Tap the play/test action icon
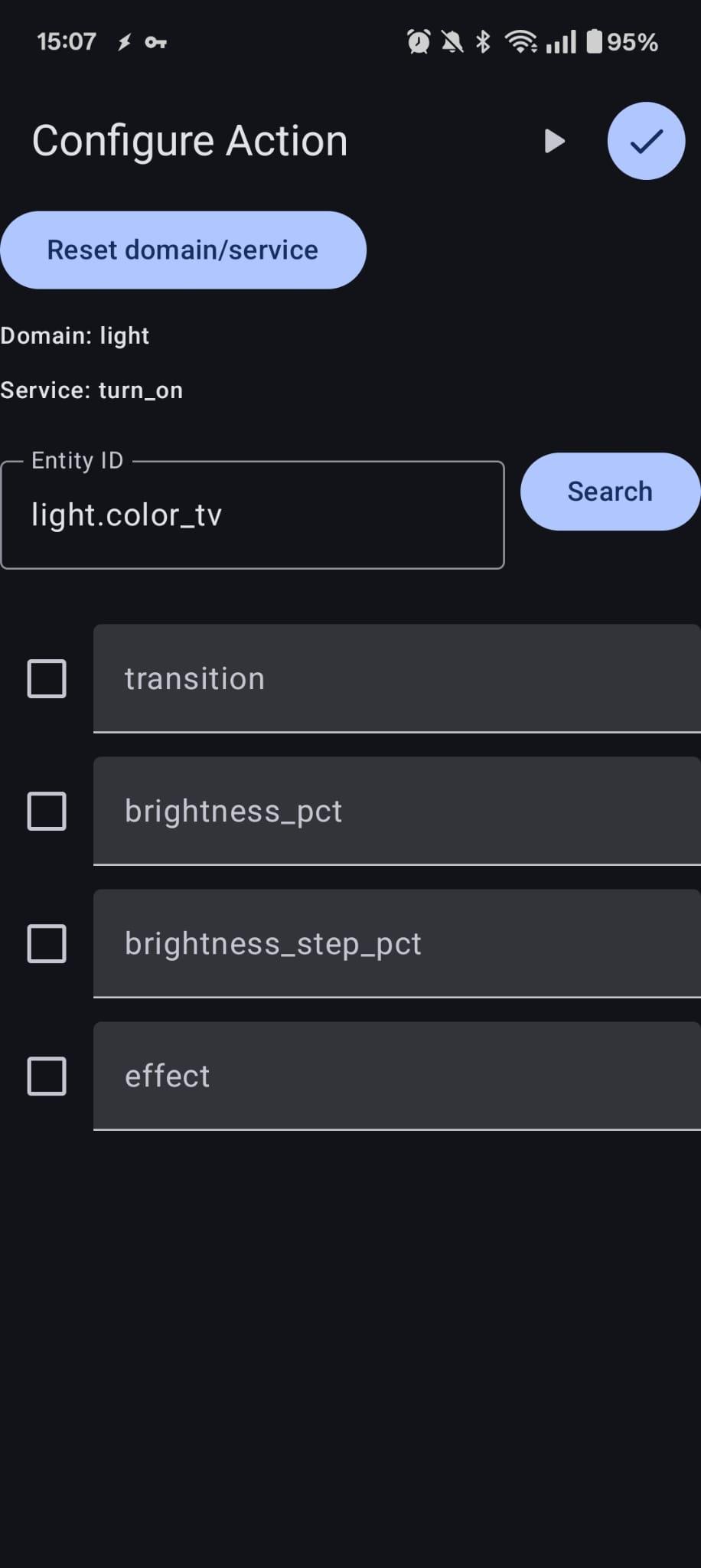Viewport: 701px width, 1568px height. tap(554, 142)
